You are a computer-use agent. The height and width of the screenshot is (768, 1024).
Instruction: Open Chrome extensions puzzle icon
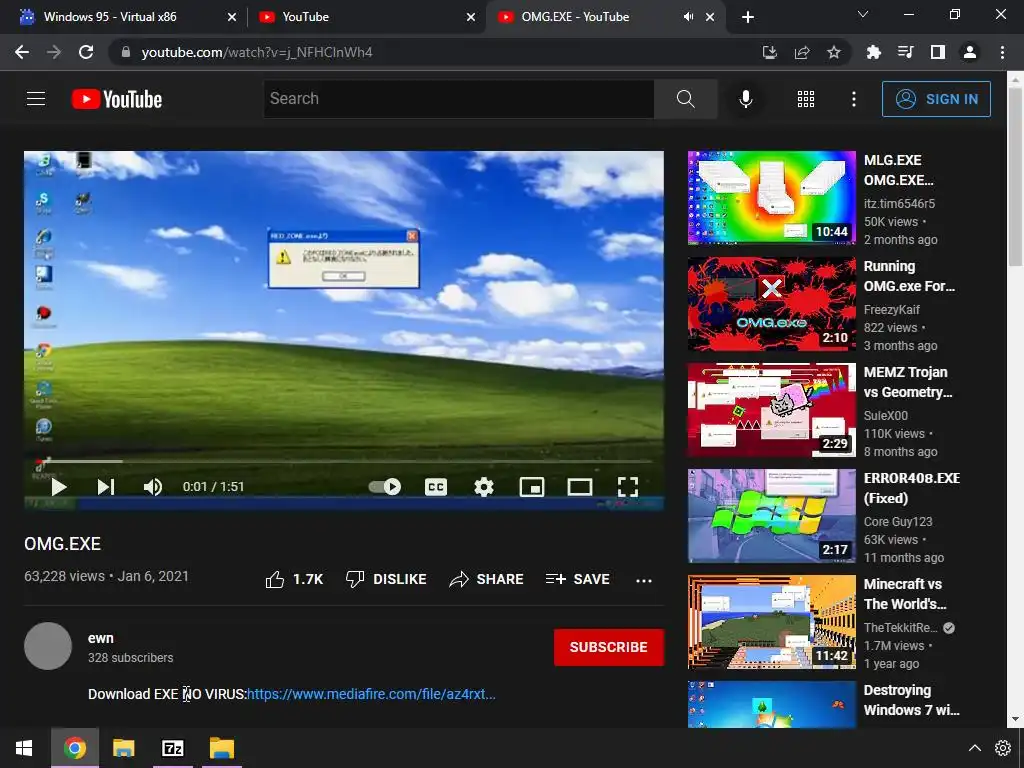pyautogui.click(x=874, y=52)
